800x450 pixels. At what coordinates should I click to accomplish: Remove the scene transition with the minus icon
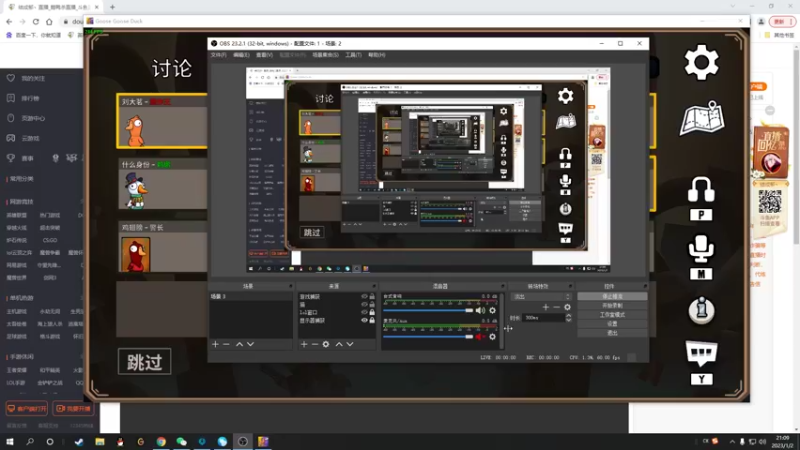[557, 307]
